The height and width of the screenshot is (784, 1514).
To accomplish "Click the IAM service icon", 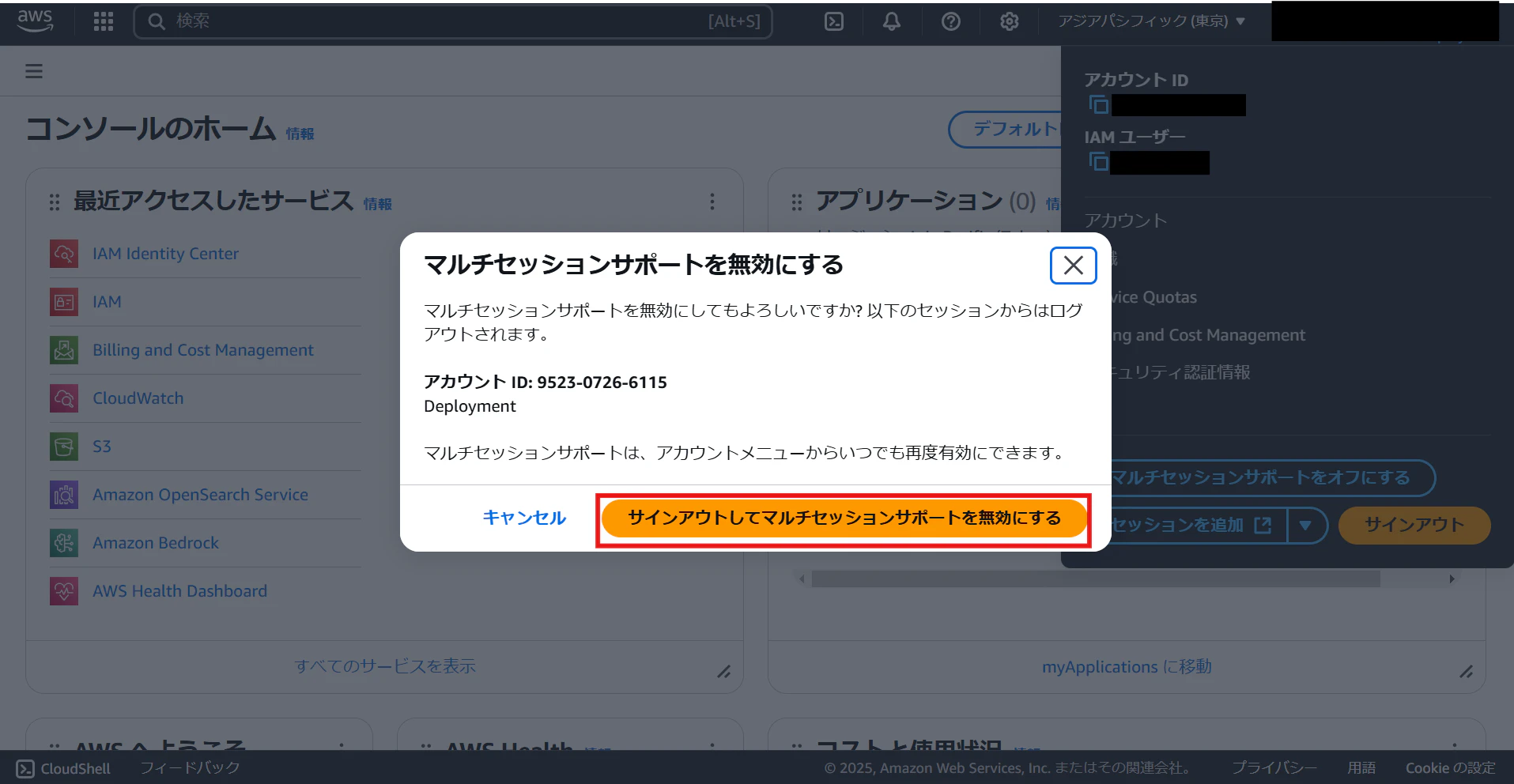I will (x=64, y=302).
